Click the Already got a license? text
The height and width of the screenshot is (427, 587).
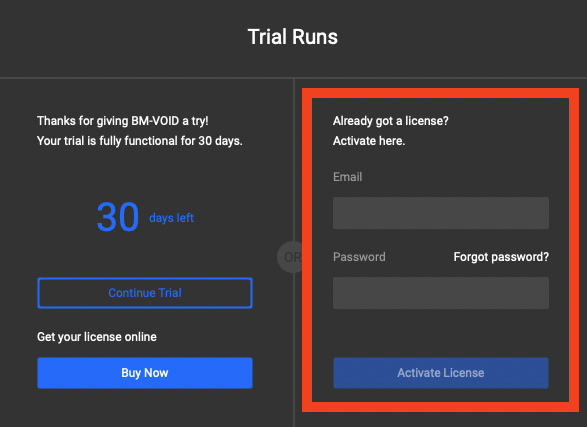390,121
